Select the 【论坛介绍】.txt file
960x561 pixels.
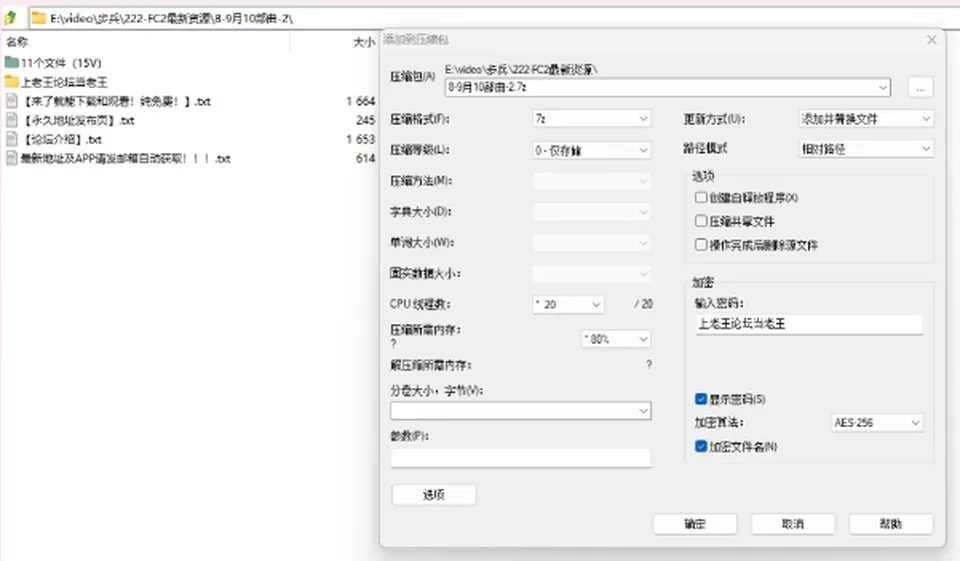point(54,139)
